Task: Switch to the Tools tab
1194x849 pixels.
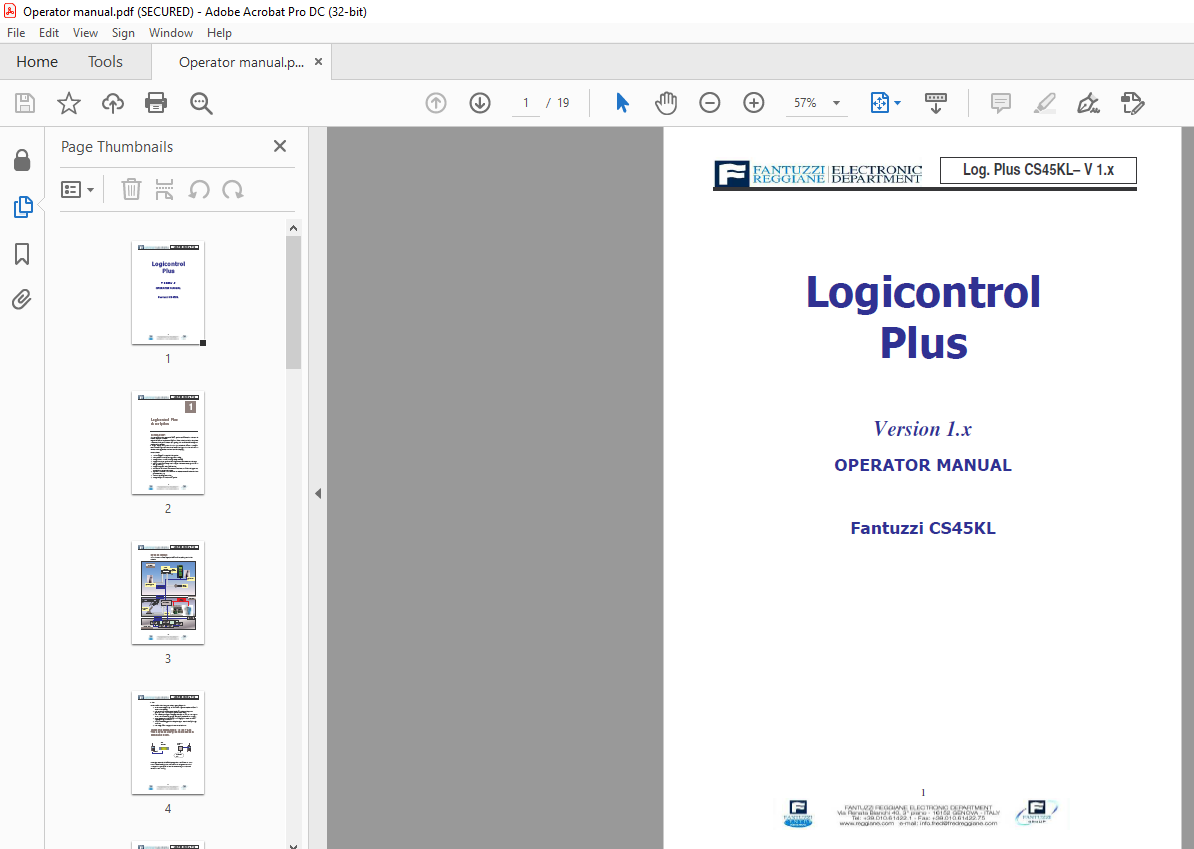Action: tap(105, 62)
